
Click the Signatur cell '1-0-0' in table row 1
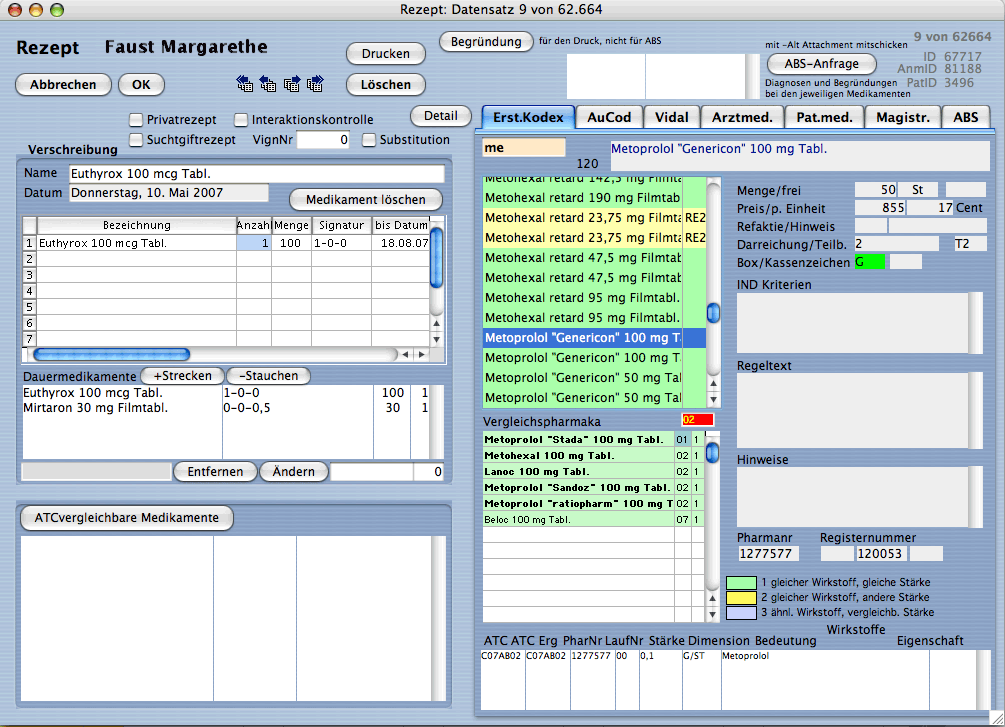pyautogui.click(x=341, y=243)
